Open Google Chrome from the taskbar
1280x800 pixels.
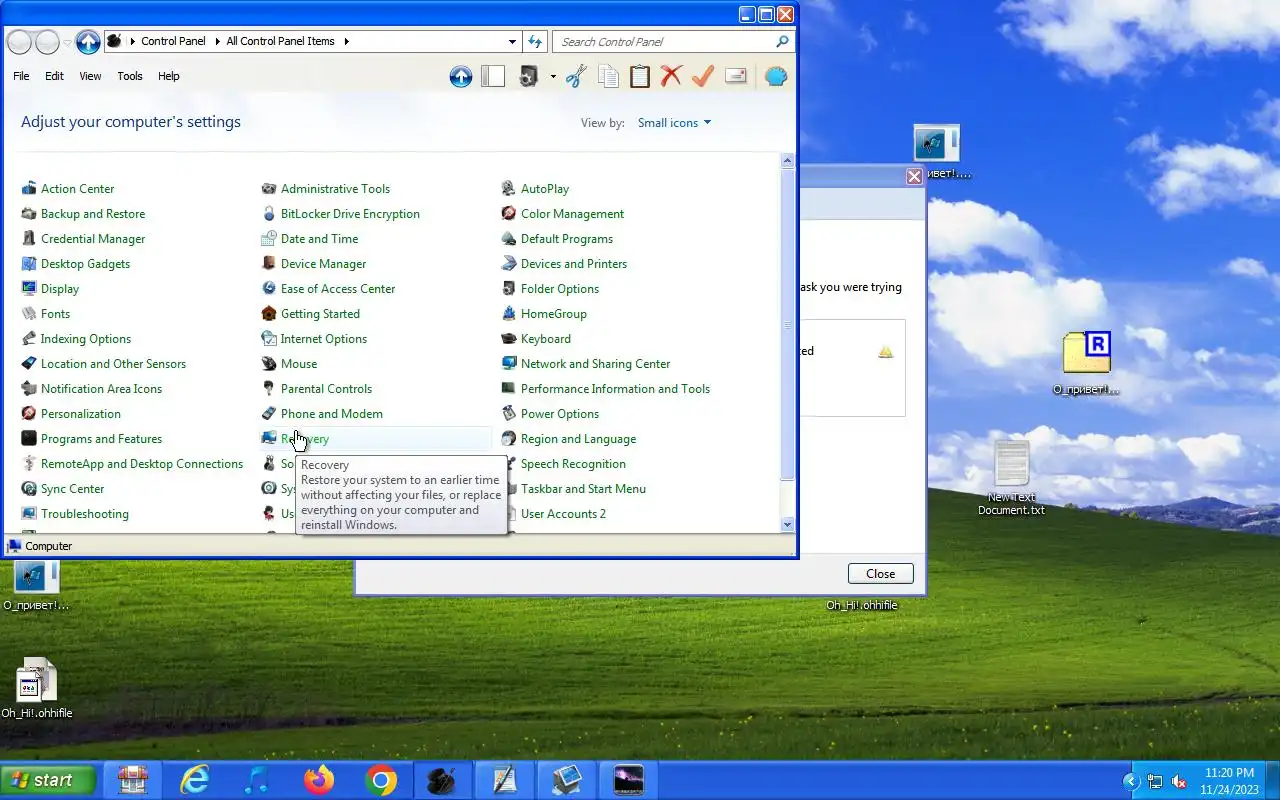pyautogui.click(x=381, y=780)
